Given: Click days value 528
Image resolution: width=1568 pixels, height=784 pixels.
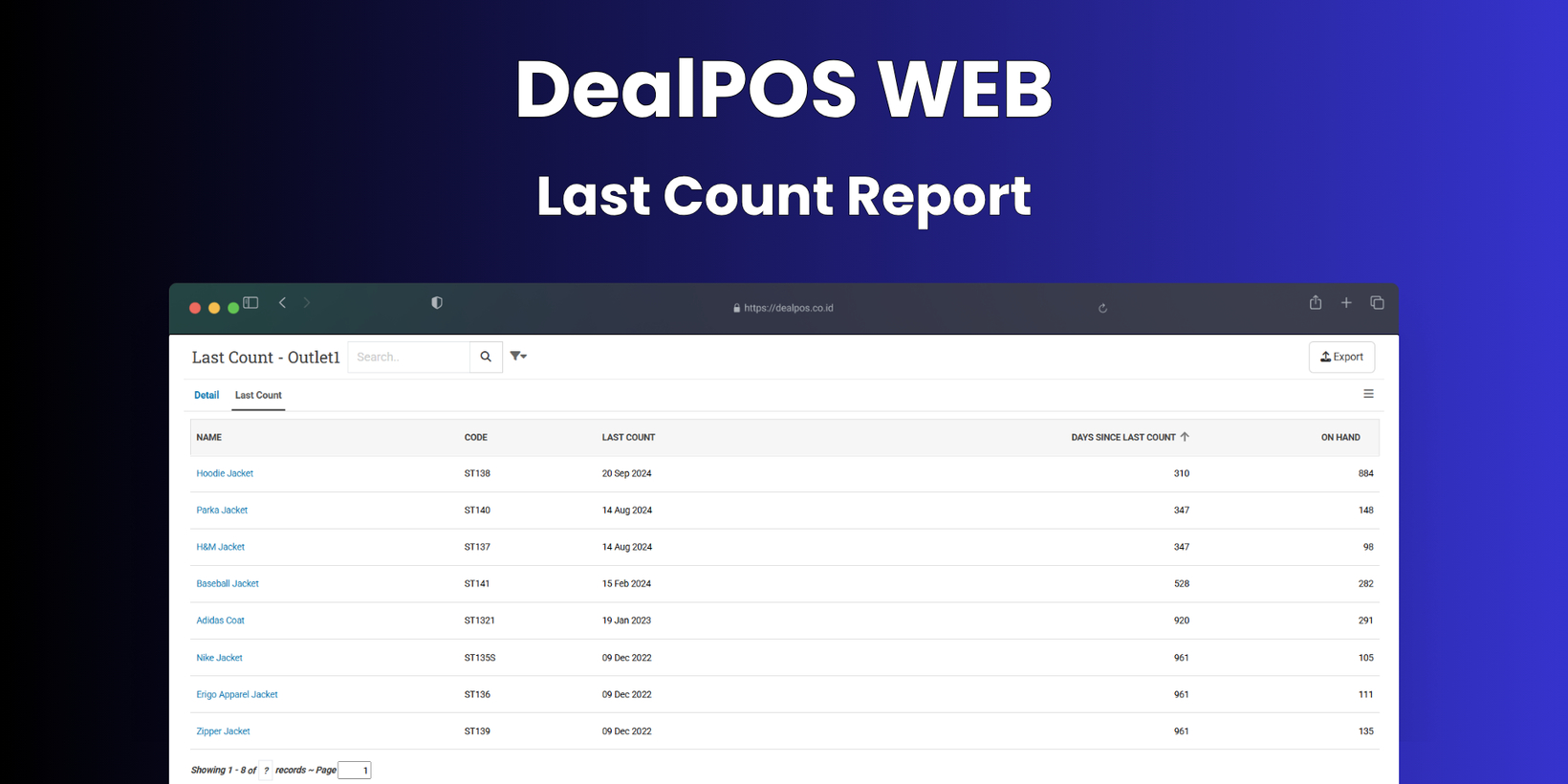Looking at the screenshot, I should (x=1182, y=583).
